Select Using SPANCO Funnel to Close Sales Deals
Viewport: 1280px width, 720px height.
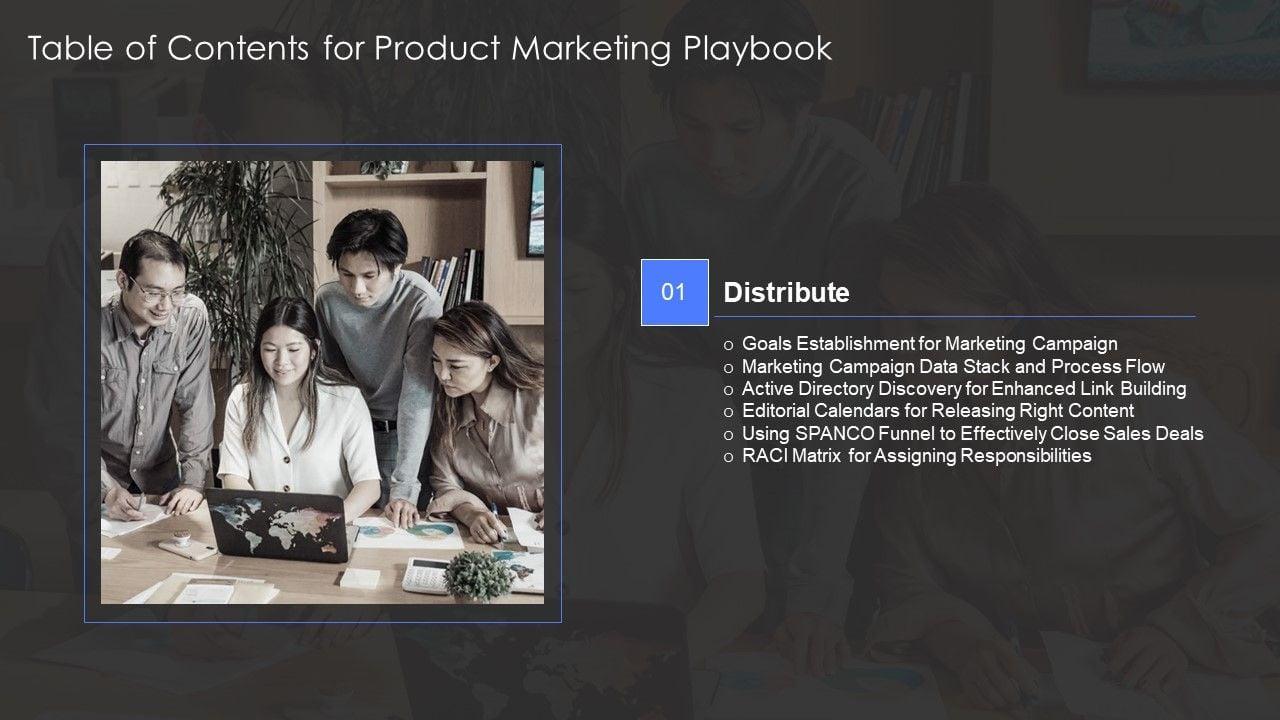tap(972, 434)
